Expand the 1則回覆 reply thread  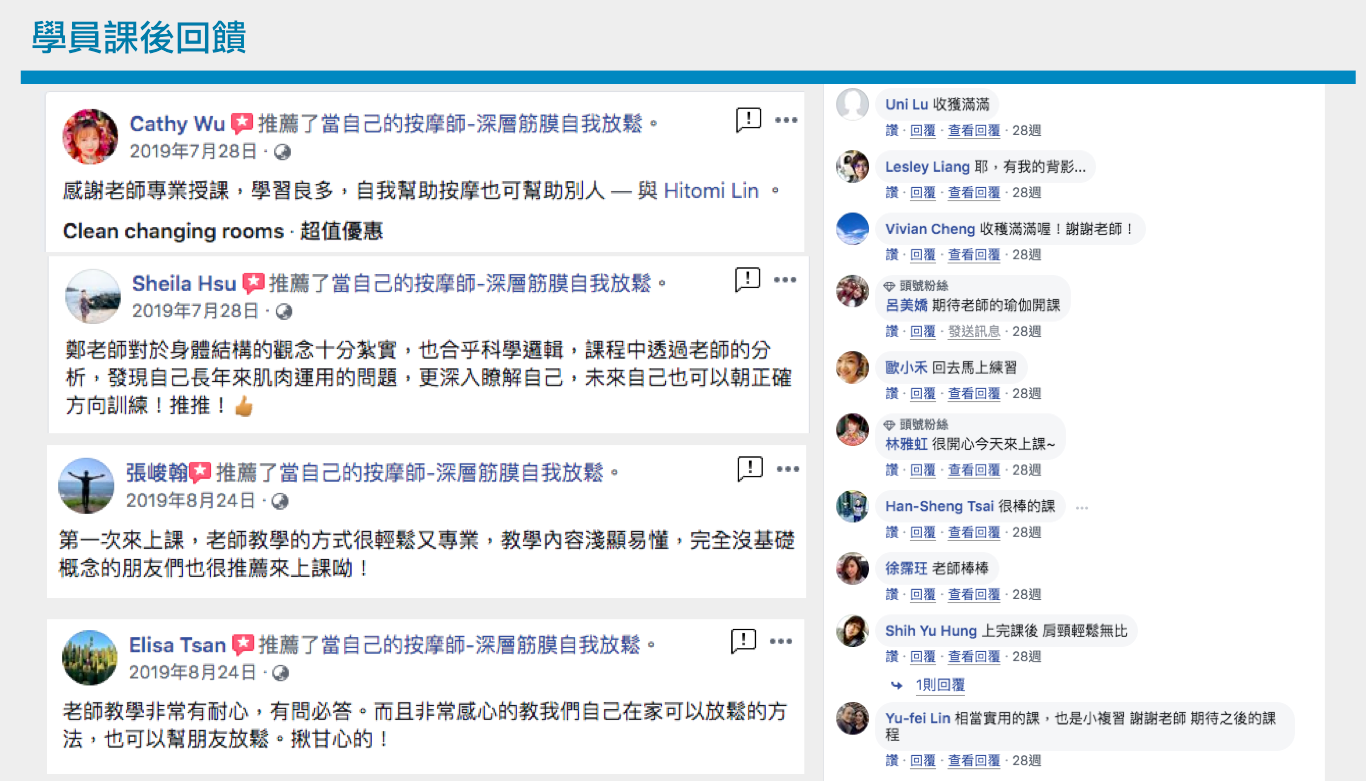click(x=939, y=686)
